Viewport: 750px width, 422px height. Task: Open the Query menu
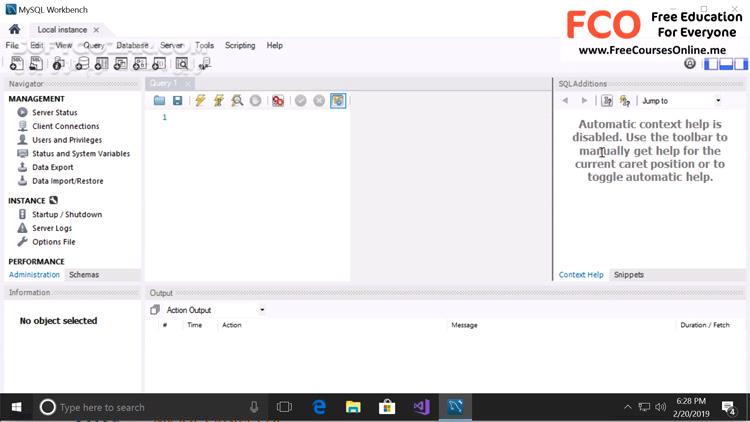click(94, 45)
